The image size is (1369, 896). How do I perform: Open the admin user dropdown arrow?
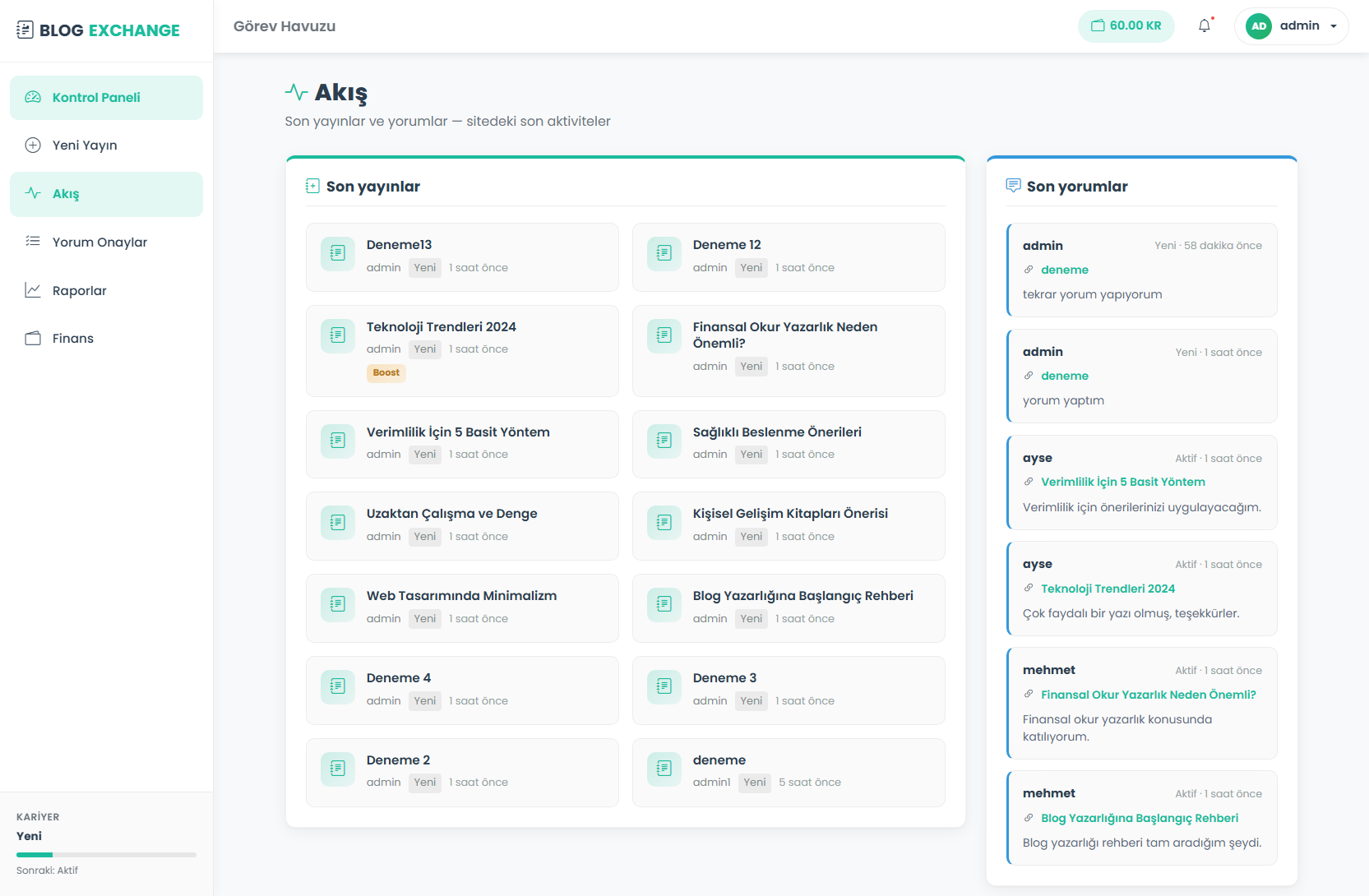[1334, 26]
